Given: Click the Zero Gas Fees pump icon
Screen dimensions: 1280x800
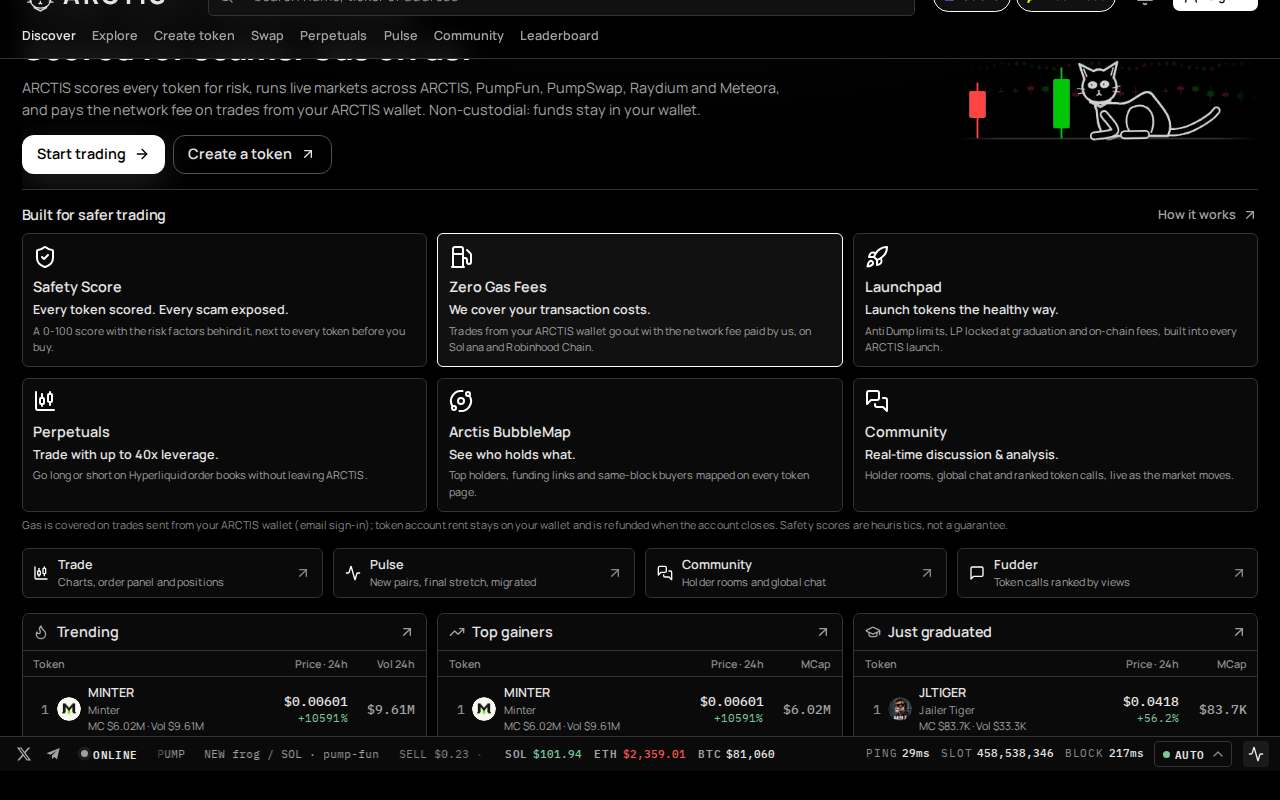Looking at the screenshot, I should coord(461,257).
